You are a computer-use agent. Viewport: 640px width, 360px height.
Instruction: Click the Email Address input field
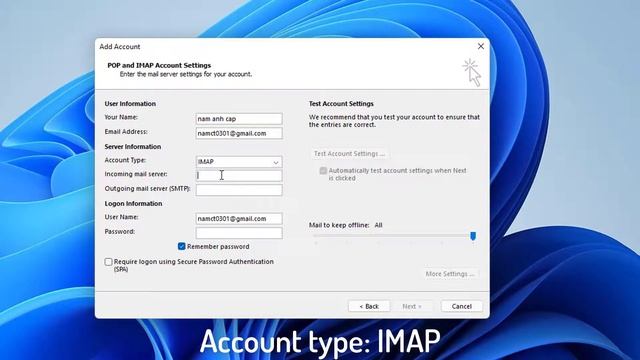(239, 133)
